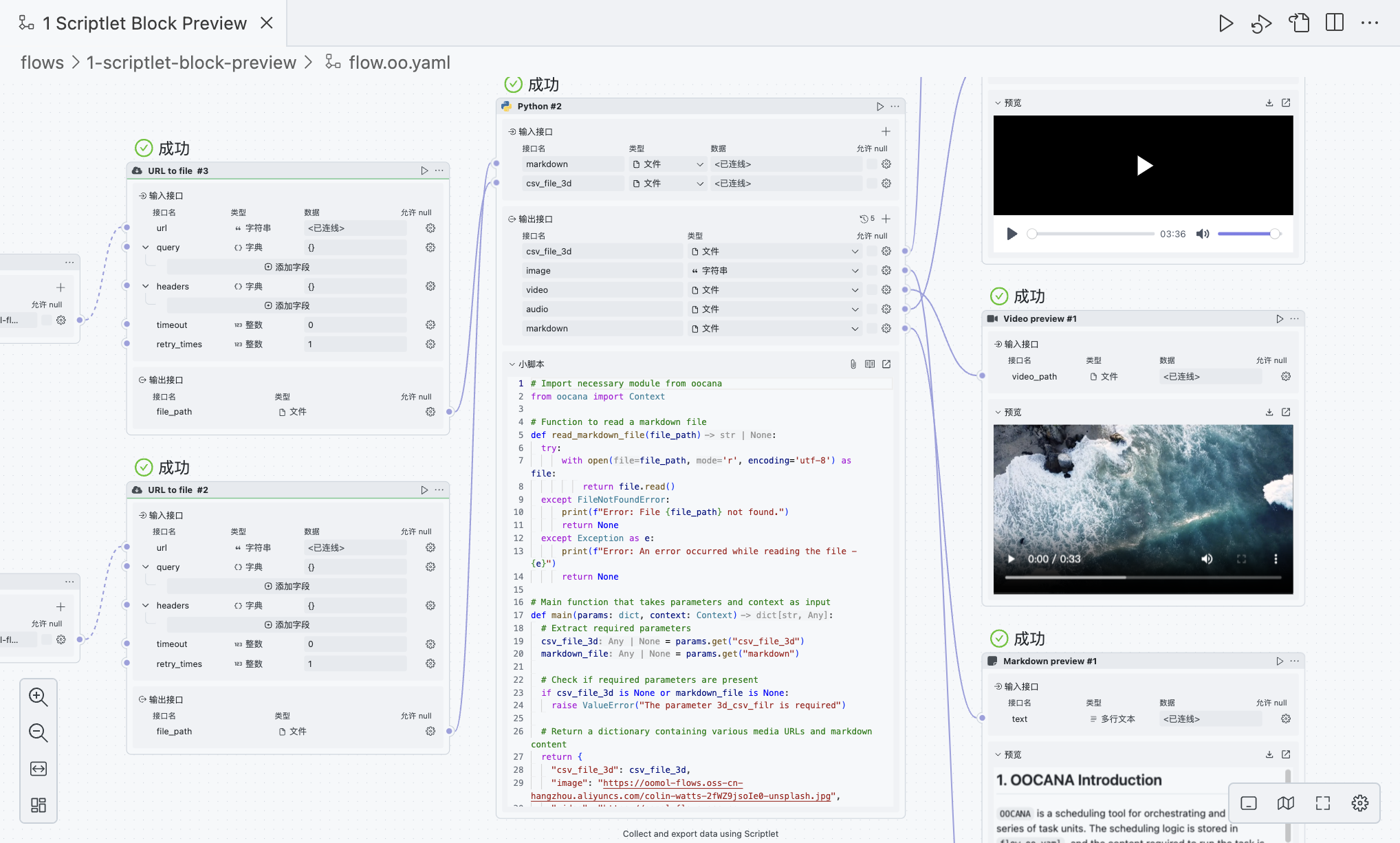Click zoom out canvas button
This screenshot has height=843, width=1400.
tap(39, 732)
